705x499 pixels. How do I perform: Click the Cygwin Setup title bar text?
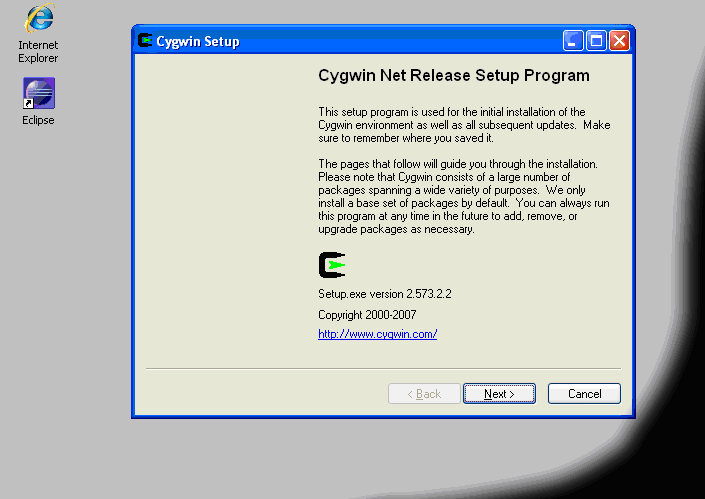pyautogui.click(x=198, y=41)
